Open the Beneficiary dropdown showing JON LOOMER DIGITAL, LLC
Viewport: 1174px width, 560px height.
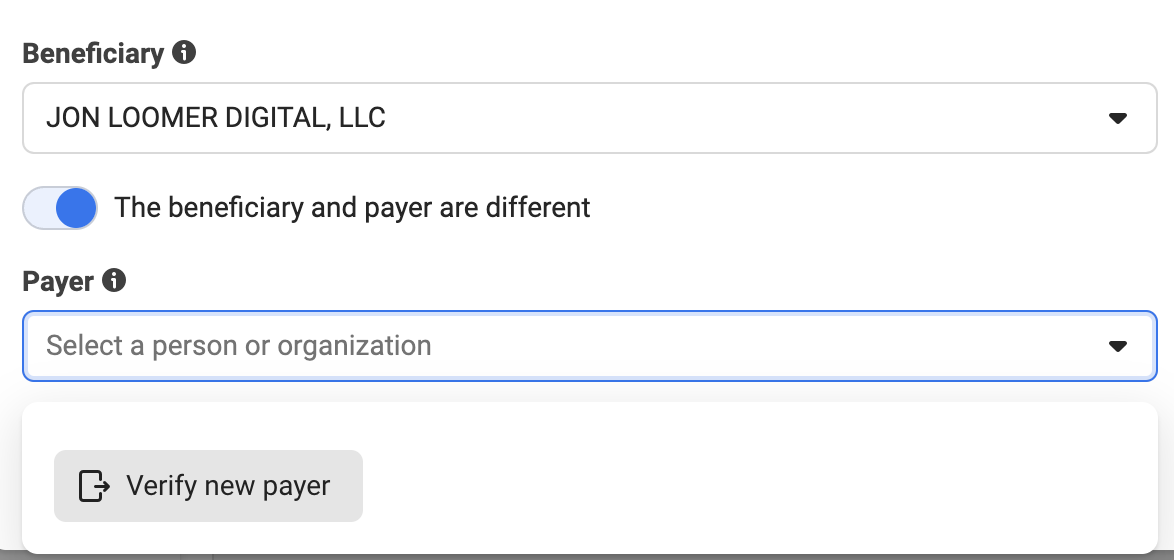pyautogui.click(x=590, y=118)
